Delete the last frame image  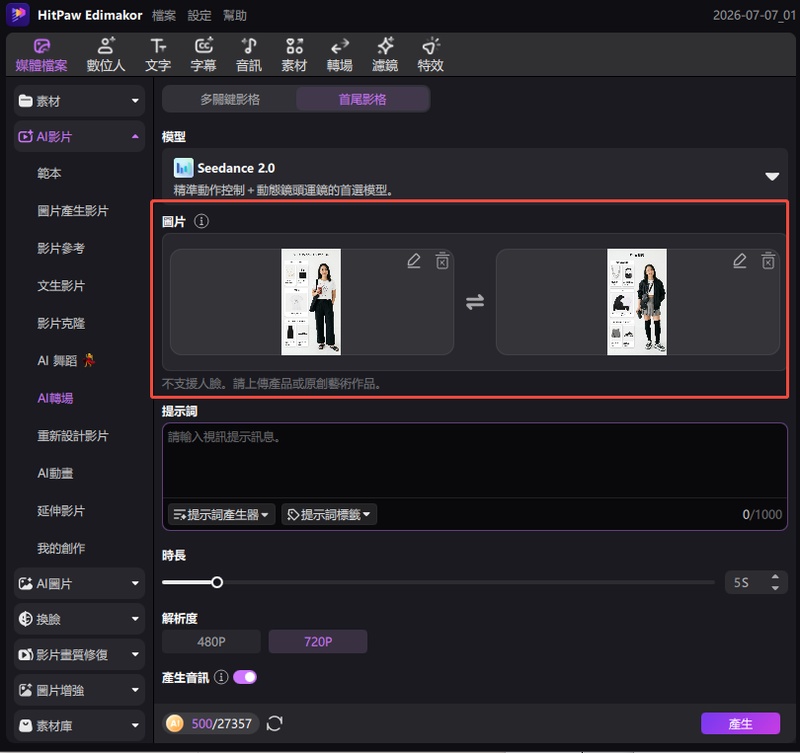[x=768, y=261]
